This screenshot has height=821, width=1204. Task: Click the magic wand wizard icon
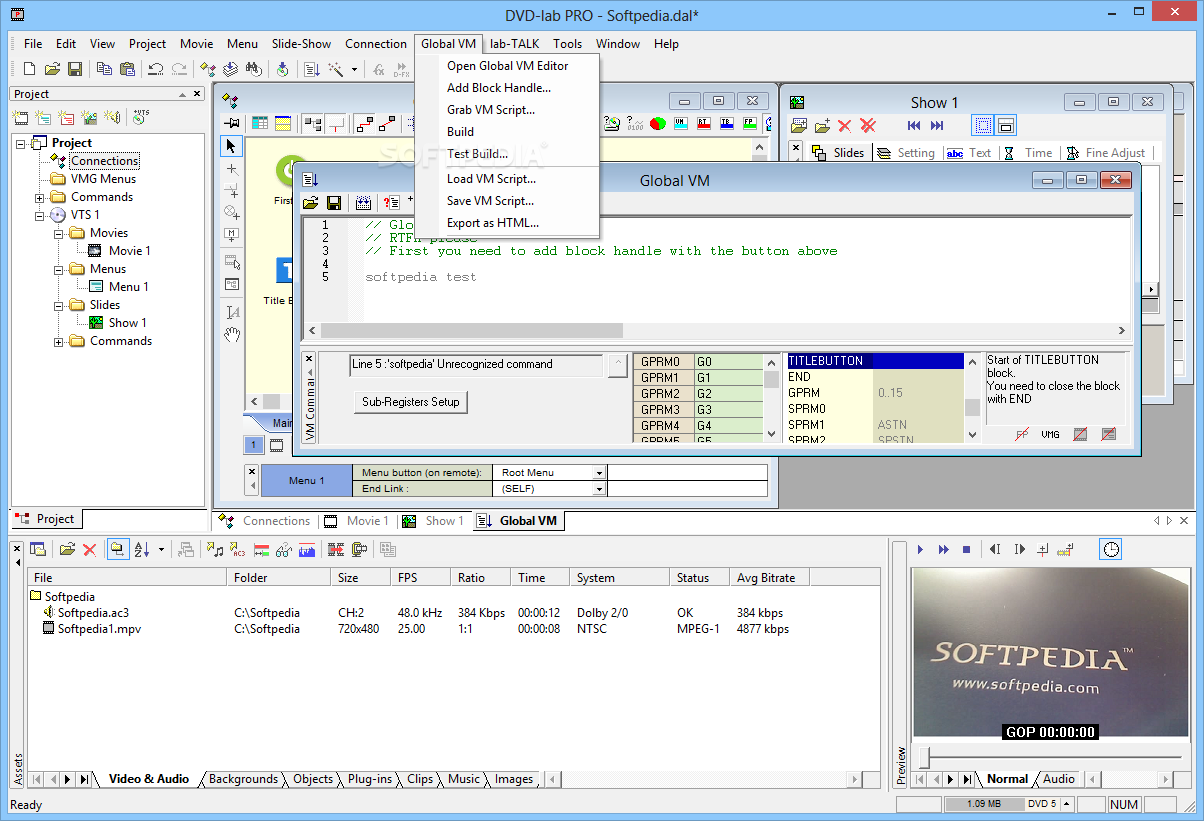click(x=335, y=69)
